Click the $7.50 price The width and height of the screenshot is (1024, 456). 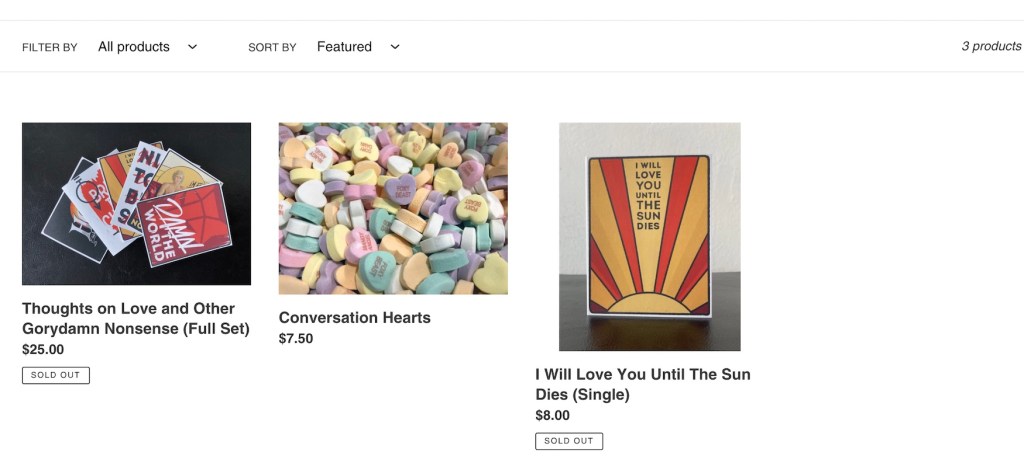(296, 339)
